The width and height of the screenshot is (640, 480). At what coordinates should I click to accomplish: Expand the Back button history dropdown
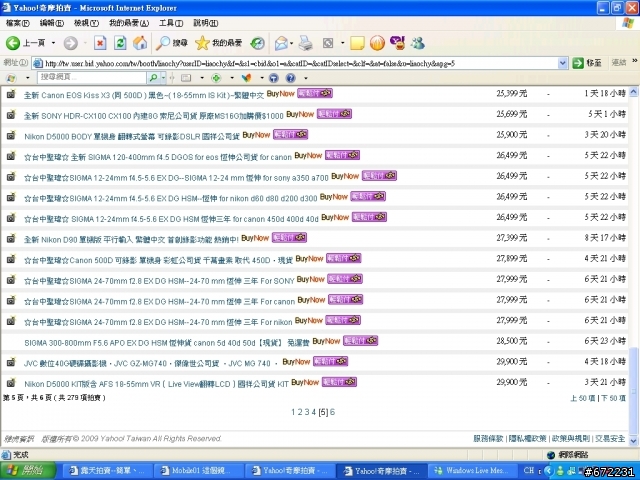(53, 43)
